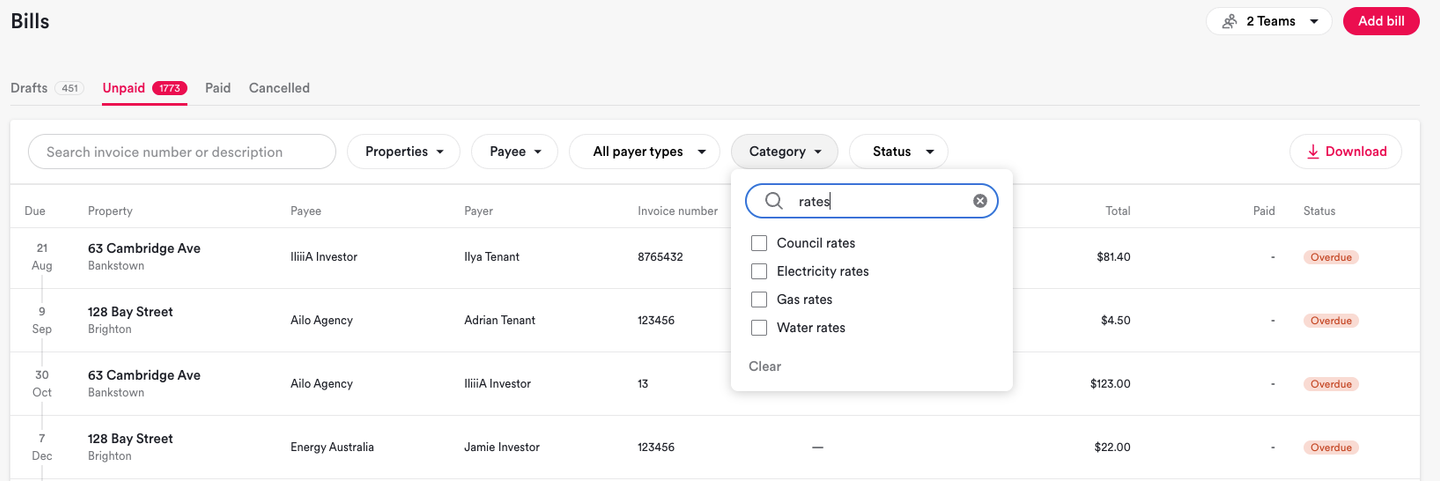
Task: Click the magnifier icon in category search
Action: click(773, 201)
